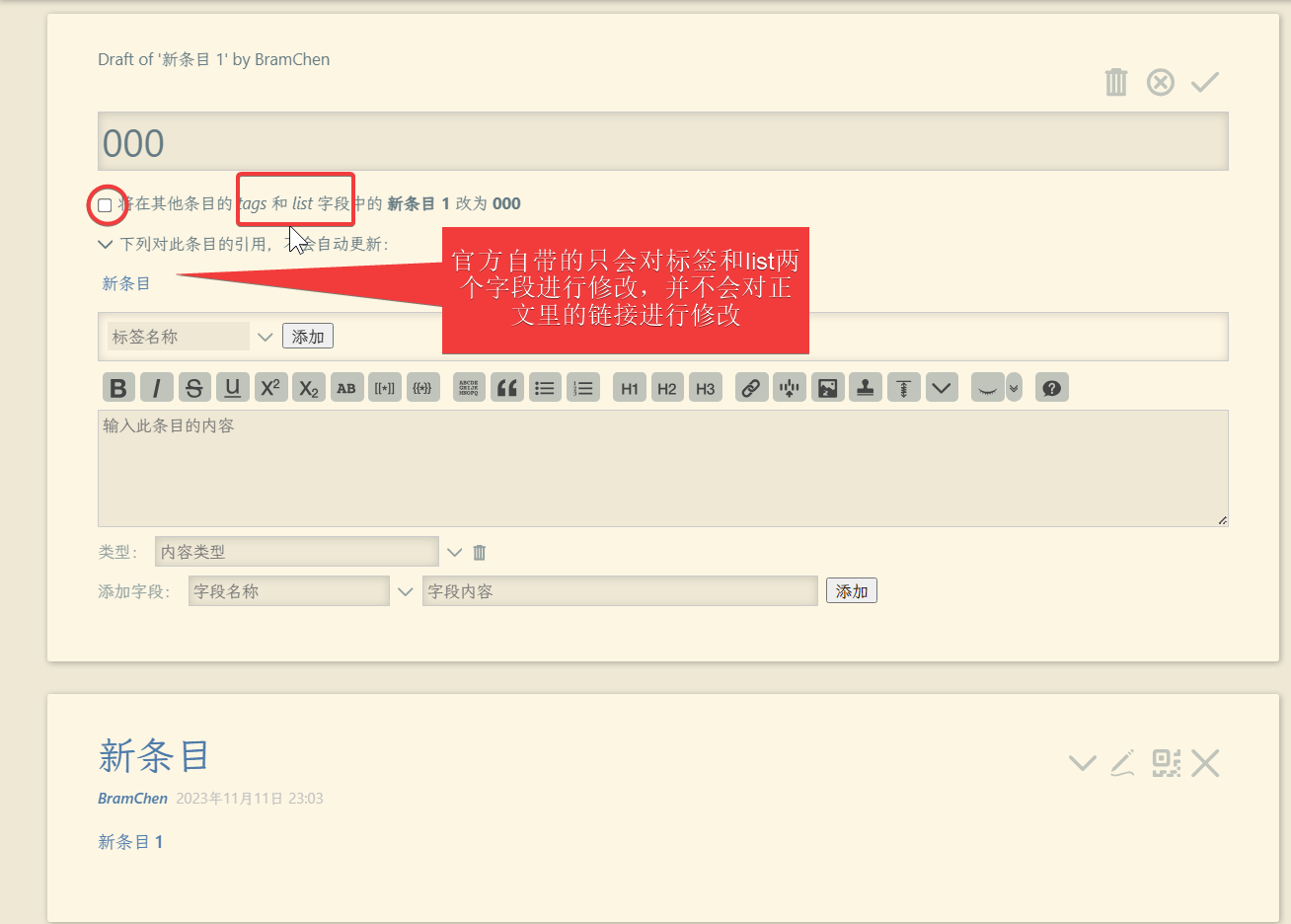Screen dimensions: 1291x924
Task: Open the content type dropdown arrow
Action: [454, 552]
